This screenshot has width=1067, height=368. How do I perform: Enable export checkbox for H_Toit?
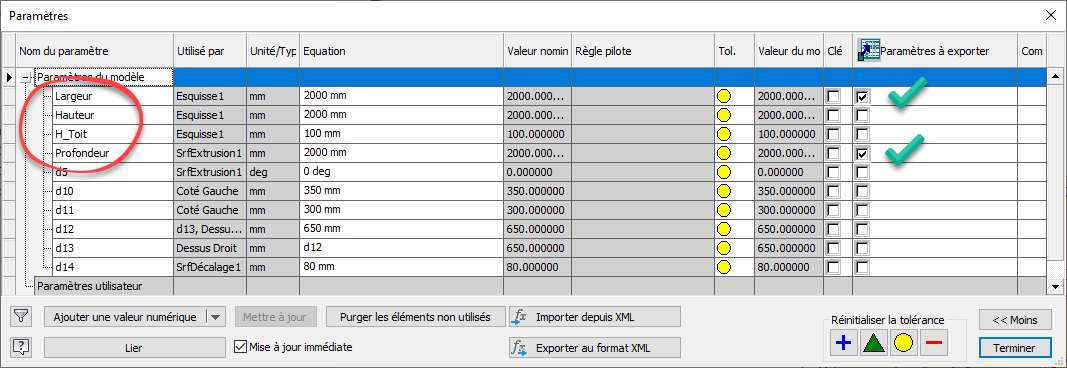point(862,135)
